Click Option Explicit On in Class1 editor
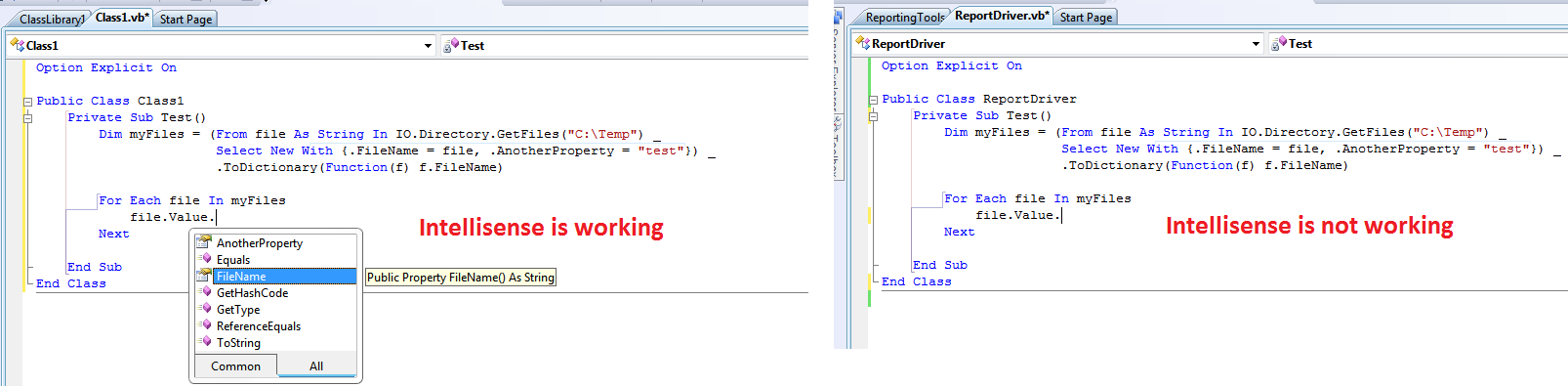The height and width of the screenshot is (387, 1568). tap(106, 68)
